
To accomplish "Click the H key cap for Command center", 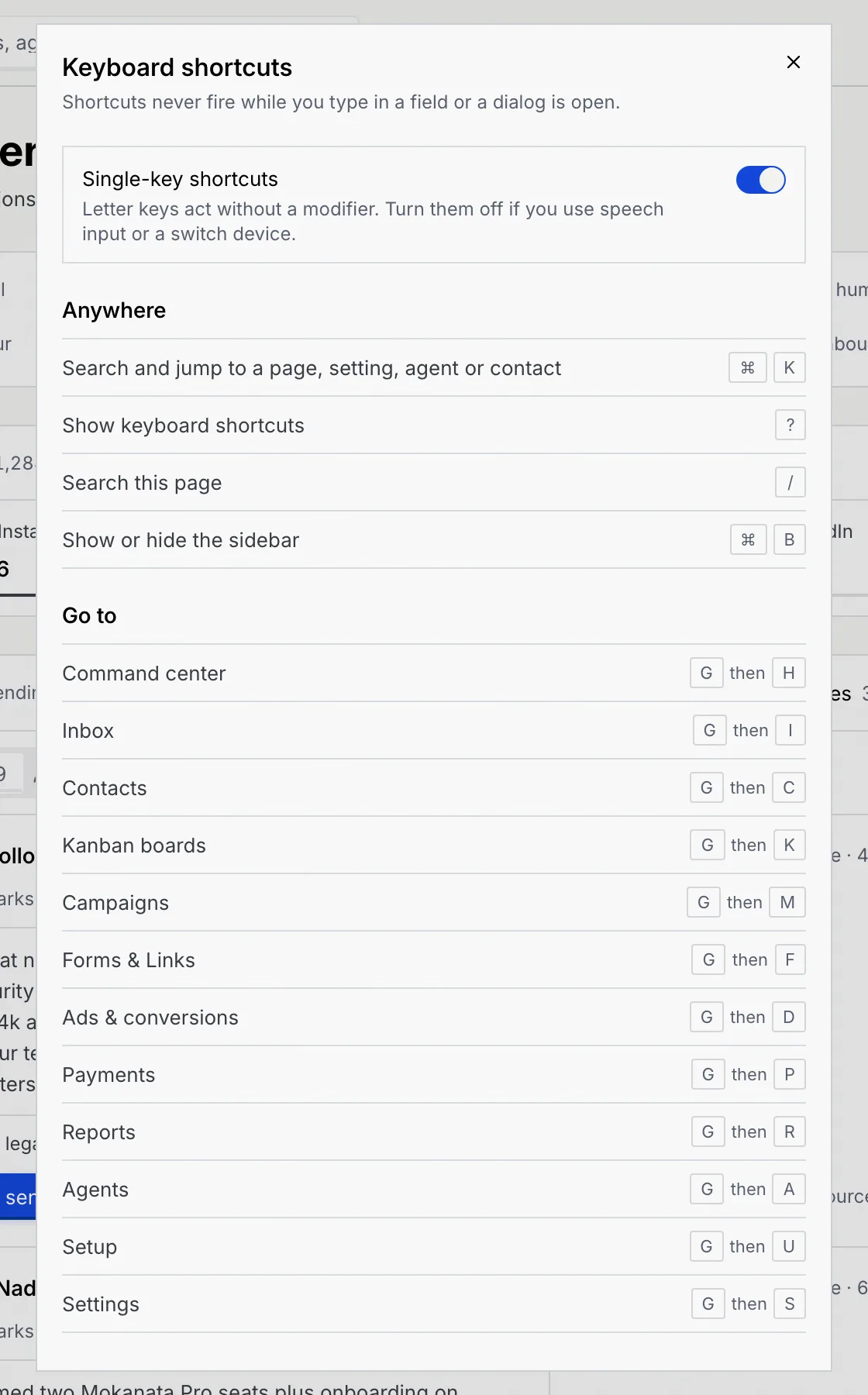I will click(788, 673).
